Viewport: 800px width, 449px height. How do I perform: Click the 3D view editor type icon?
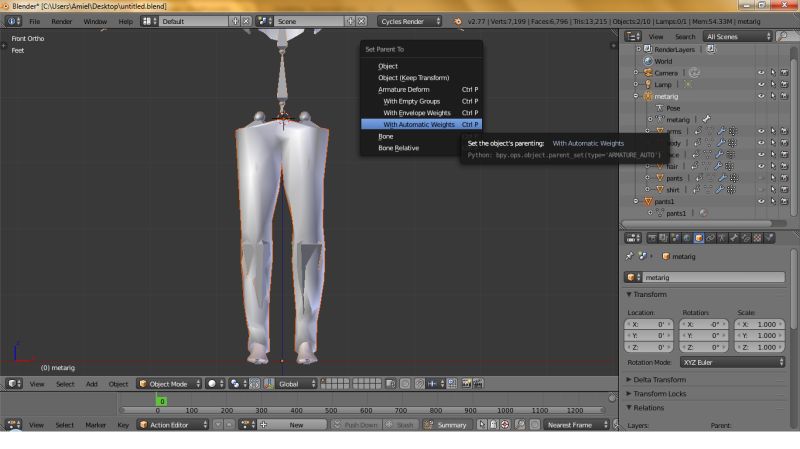[14, 384]
